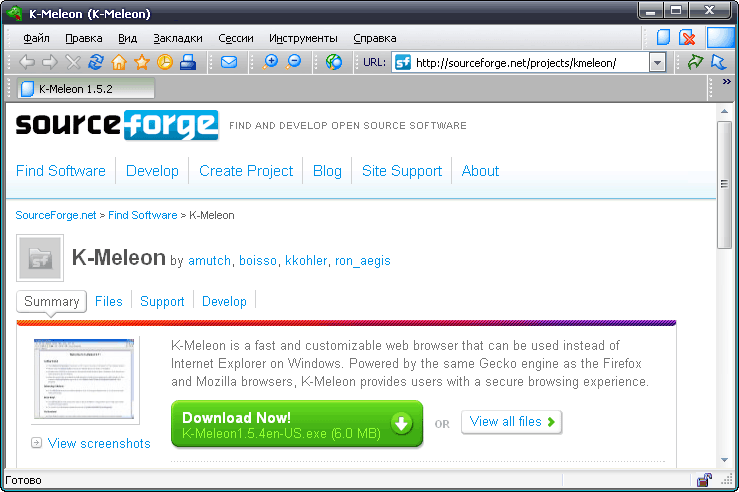
Task: Click the K-Meleon lizard title bar icon
Action: click(x=14, y=13)
